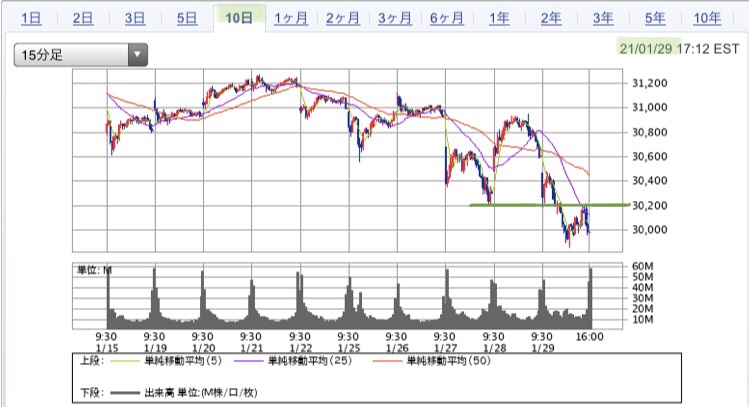Select the 3年 range tab
This screenshot has width=749, height=407.
coord(603,18)
